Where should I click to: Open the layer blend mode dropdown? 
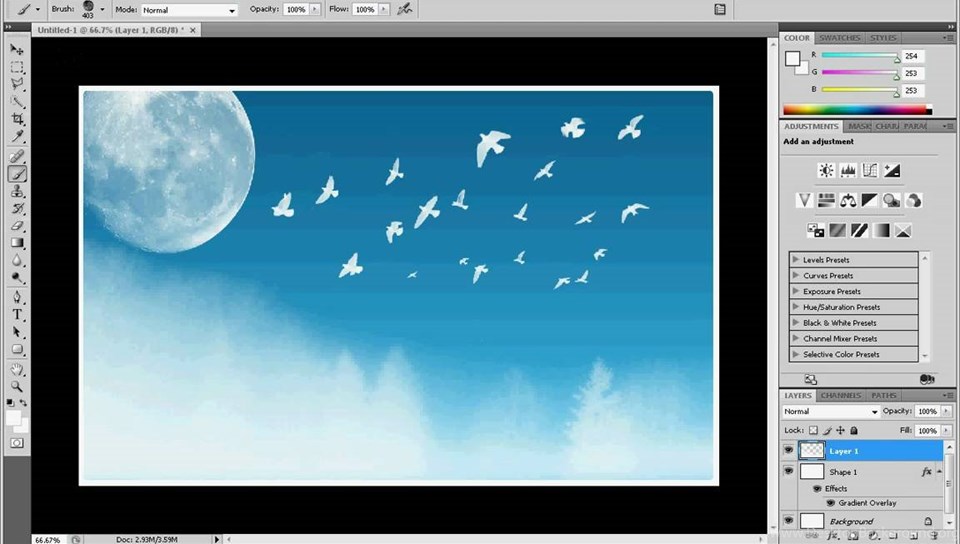point(830,411)
